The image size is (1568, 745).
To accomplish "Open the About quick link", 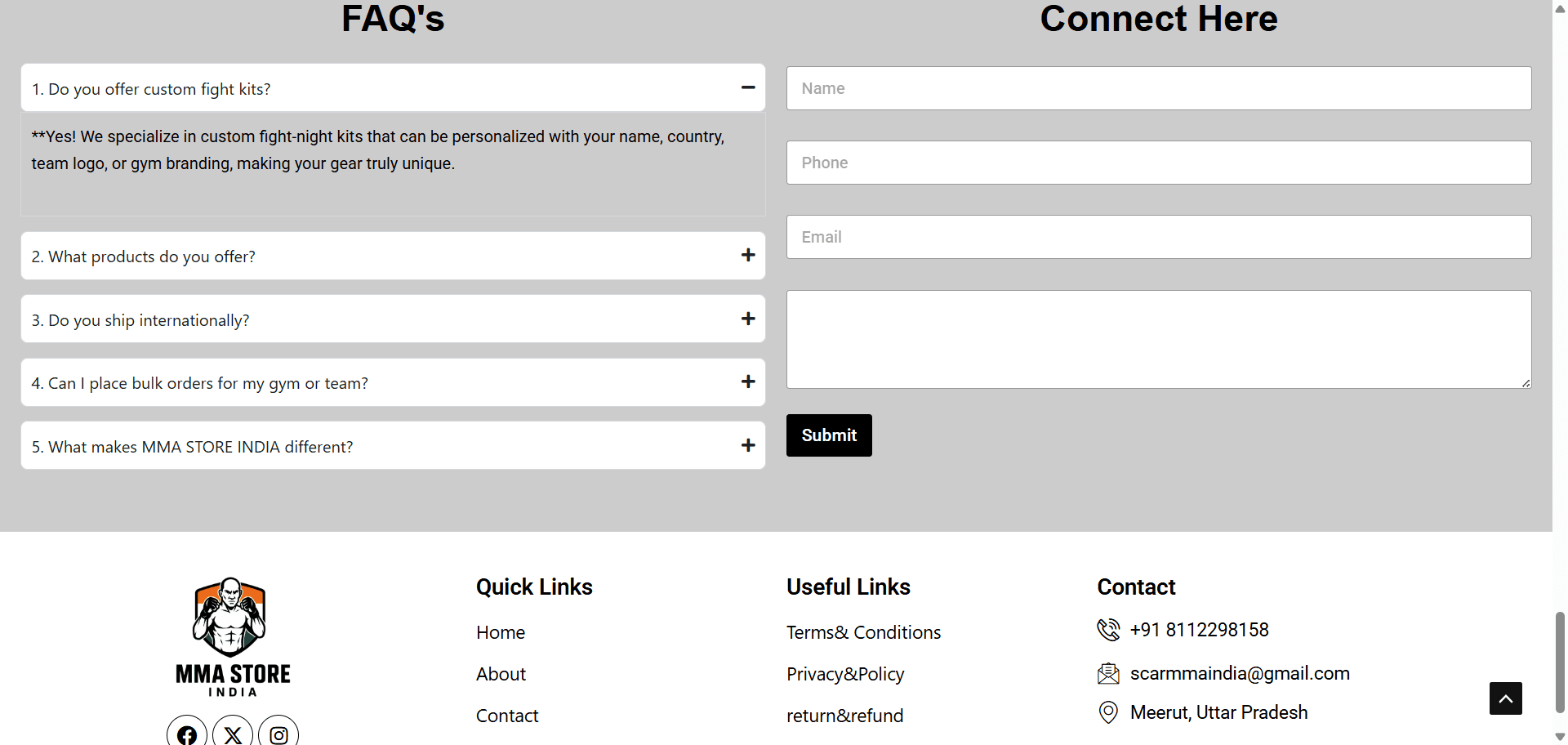I will point(501,674).
